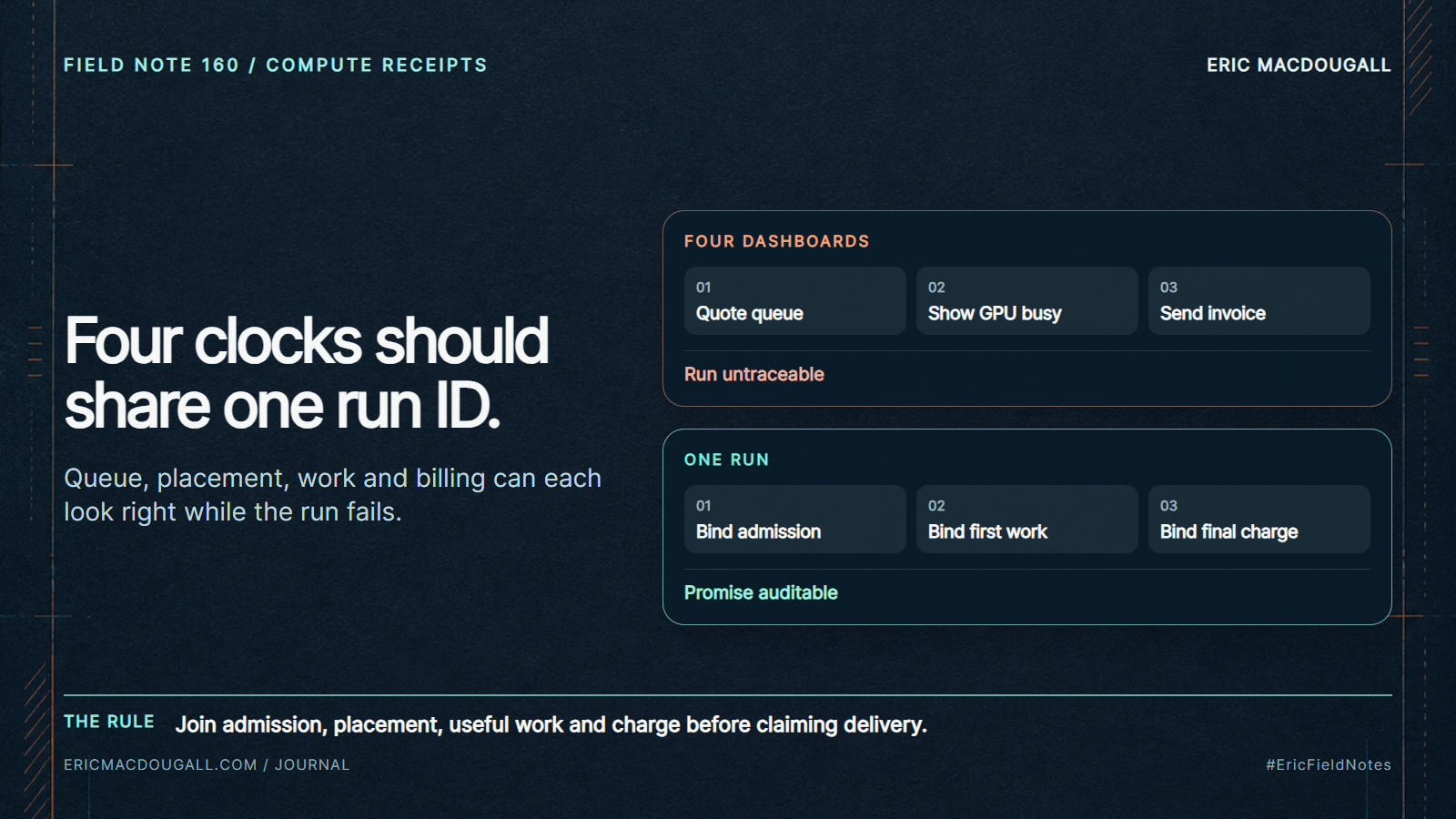Click the subtitle about queue and billing
The width and height of the screenshot is (1456, 819).
click(332, 495)
